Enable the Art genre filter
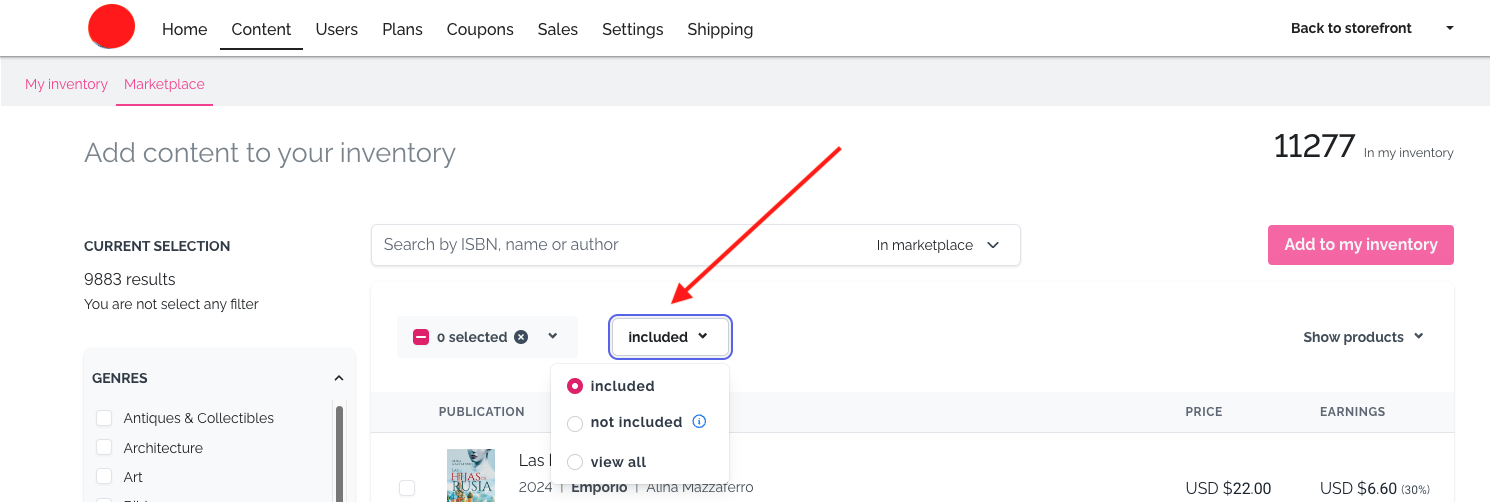The image size is (1490, 502). pos(104,476)
